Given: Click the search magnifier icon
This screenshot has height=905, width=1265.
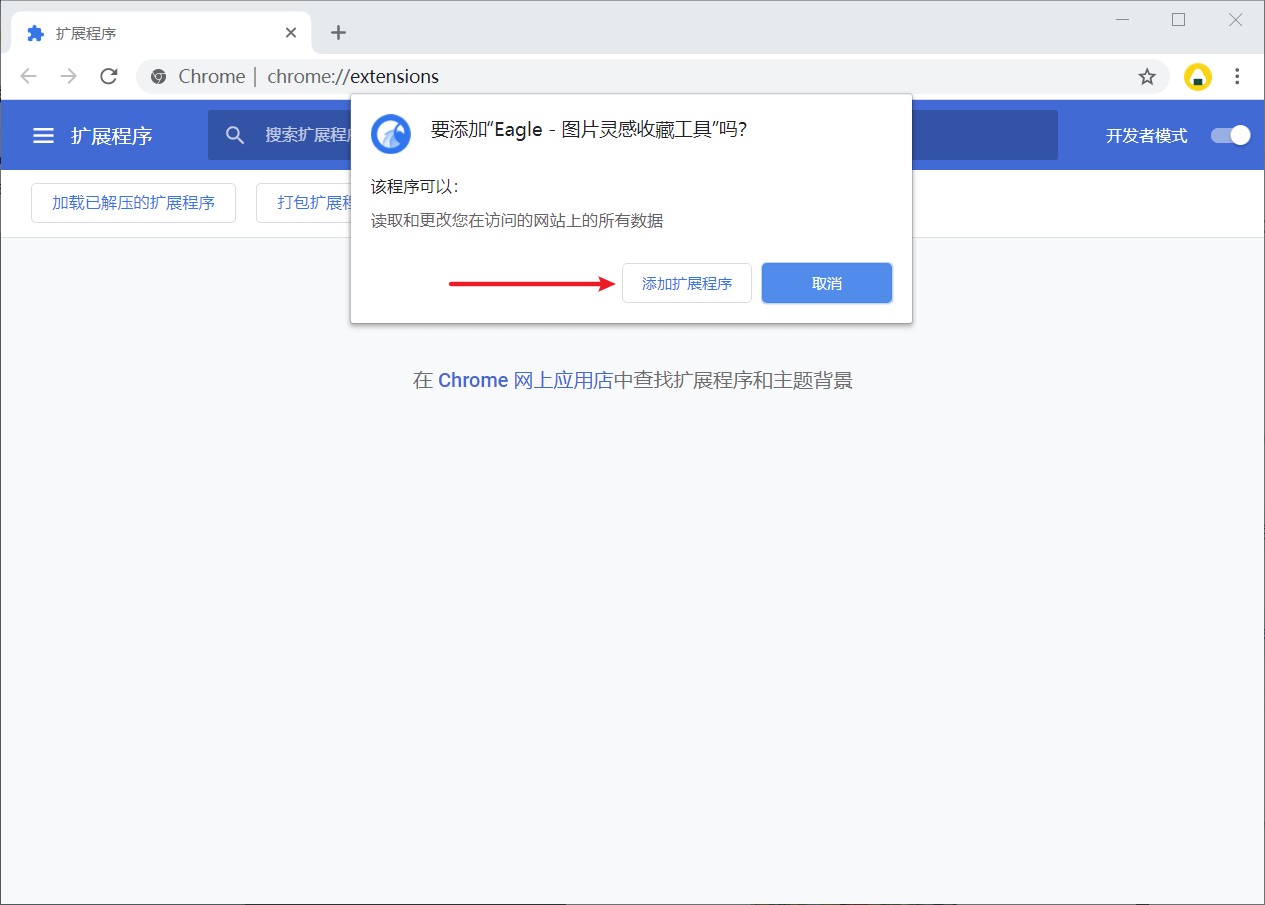Looking at the screenshot, I should (235, 135).
